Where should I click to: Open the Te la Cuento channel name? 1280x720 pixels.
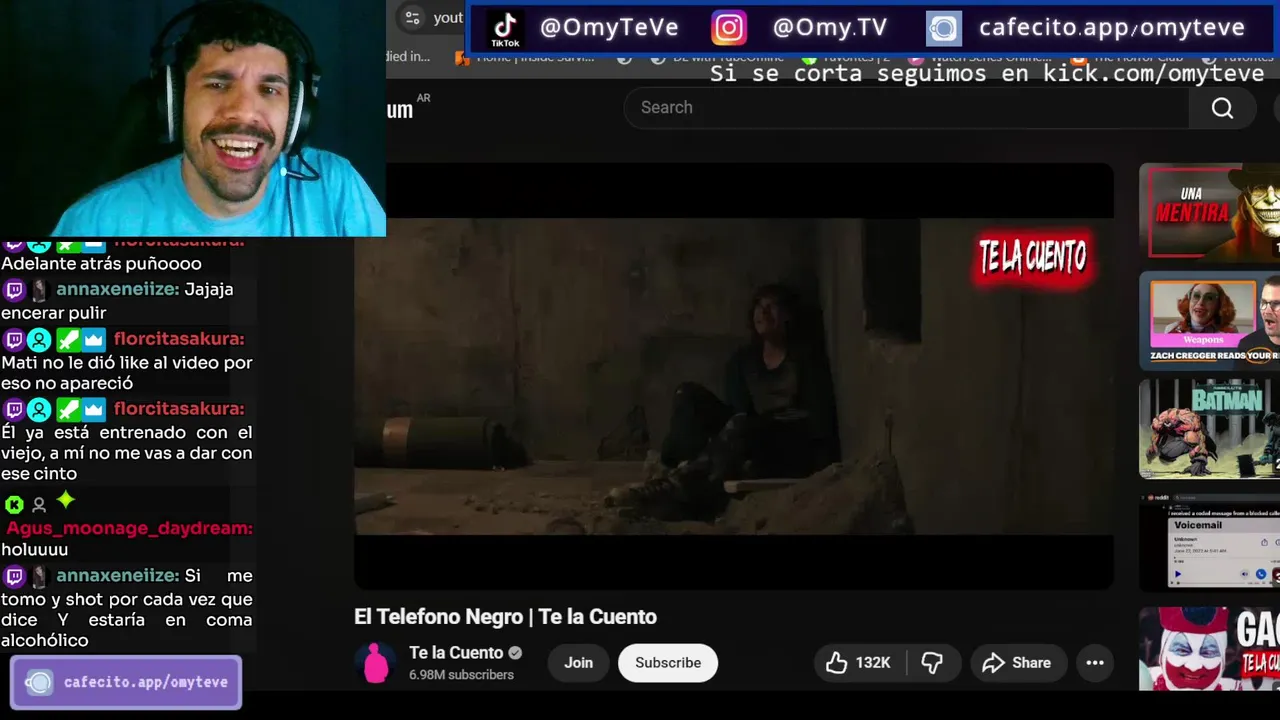coord(456,653)
